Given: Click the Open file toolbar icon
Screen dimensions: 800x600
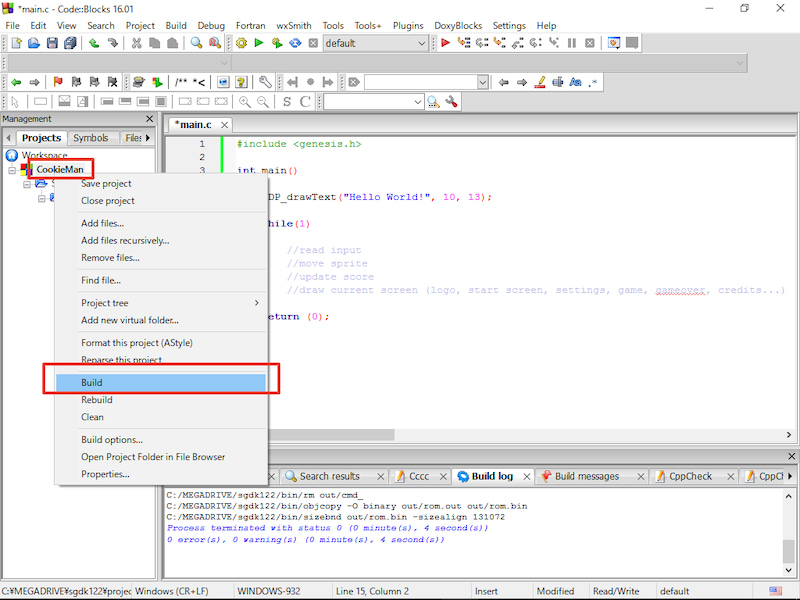Looking at the screenshot, I should click(x=34, y=43).
